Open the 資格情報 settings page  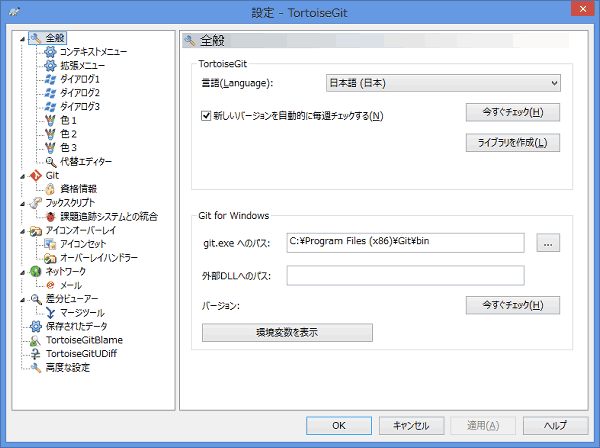point(78,189)
